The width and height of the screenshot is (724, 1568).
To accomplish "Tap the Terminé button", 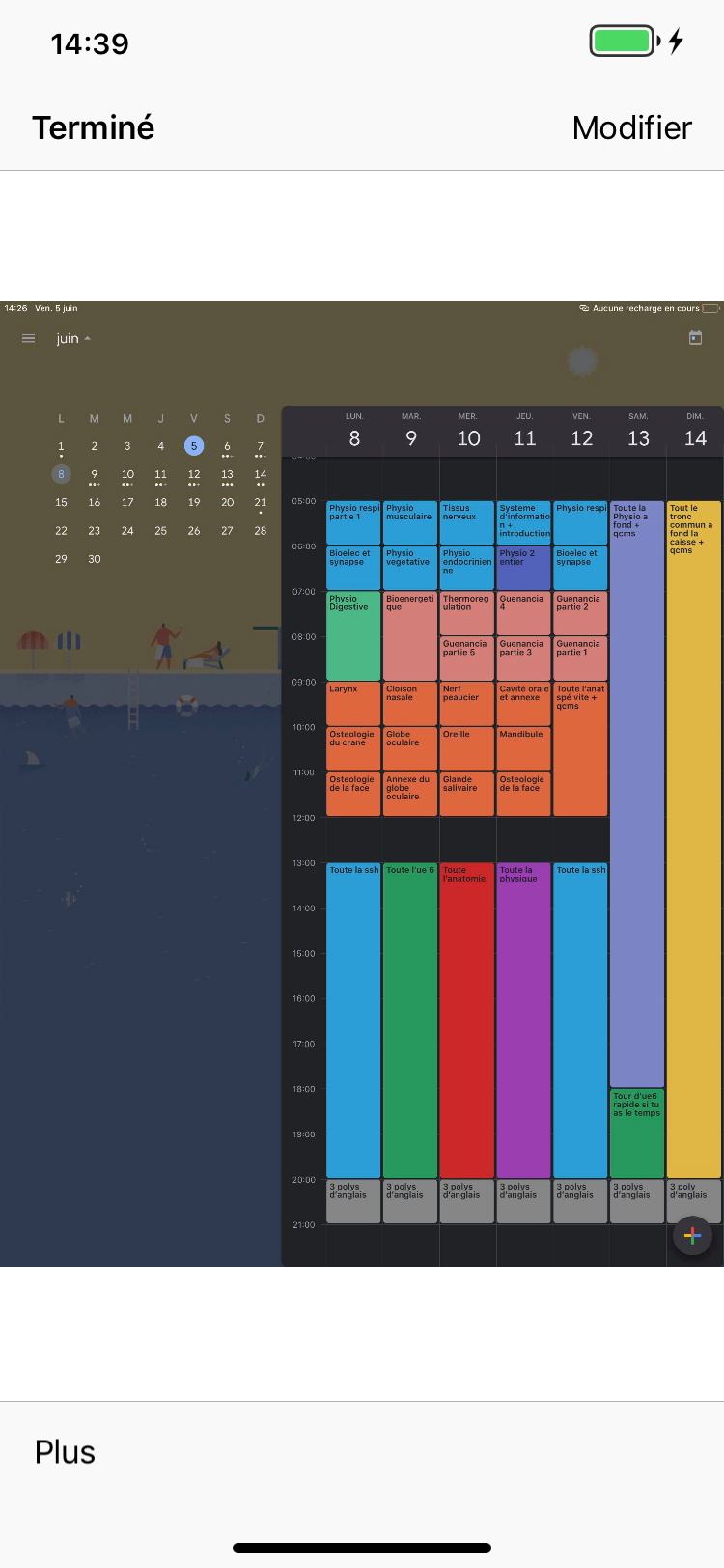I will click(x=94, y=127).
